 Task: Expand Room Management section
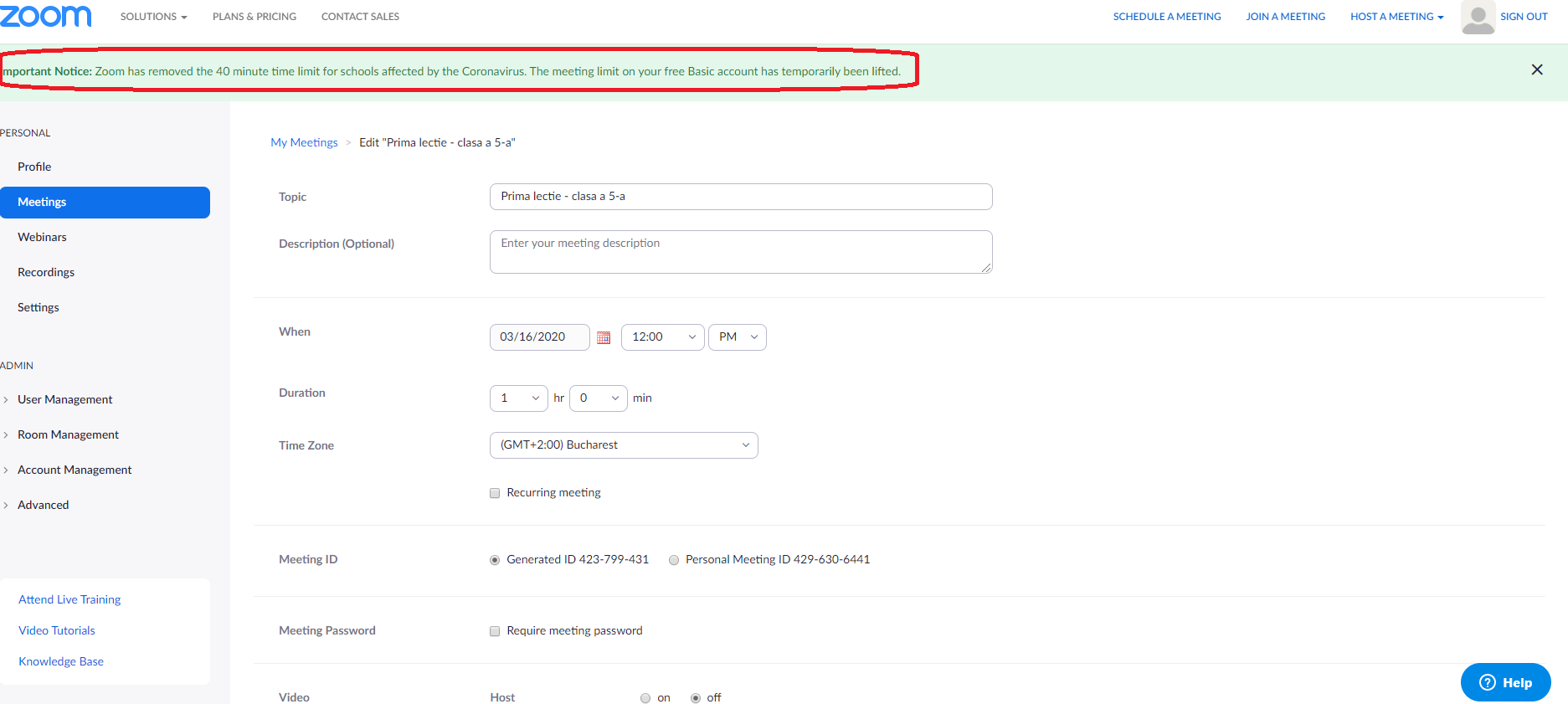68,434
